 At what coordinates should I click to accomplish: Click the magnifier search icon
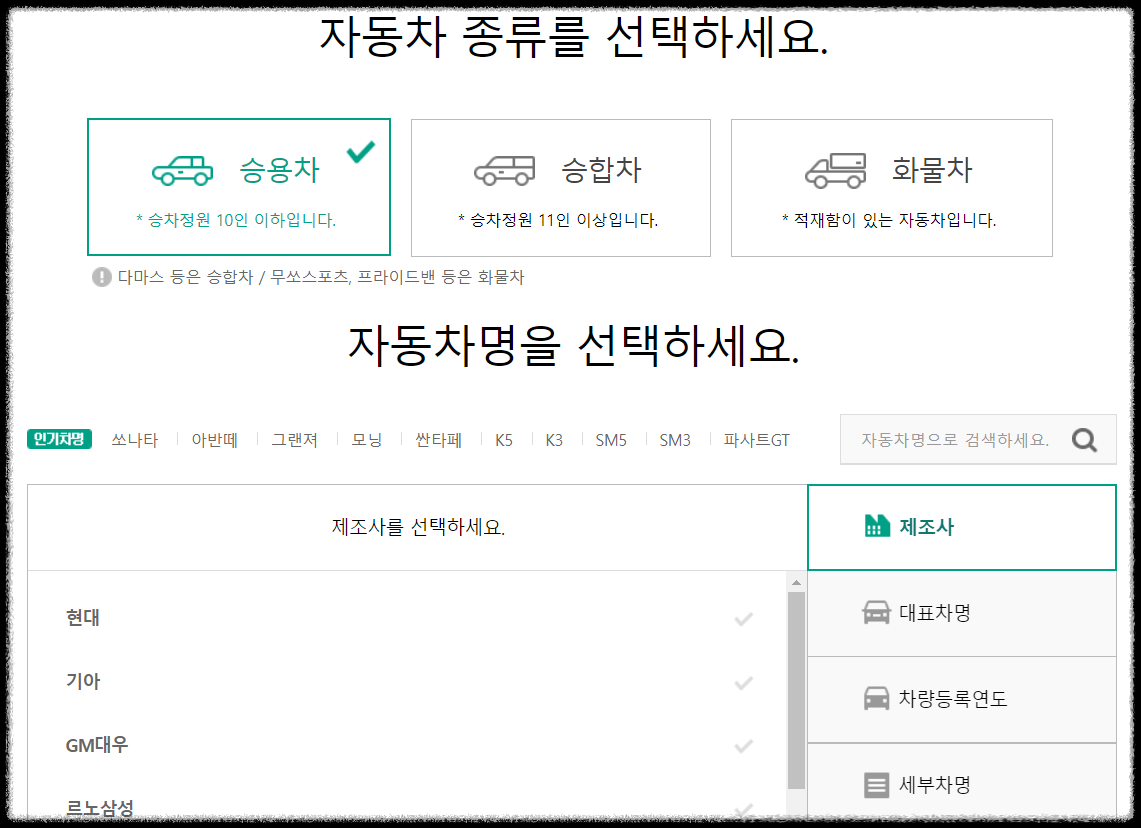click(1085, 439)
